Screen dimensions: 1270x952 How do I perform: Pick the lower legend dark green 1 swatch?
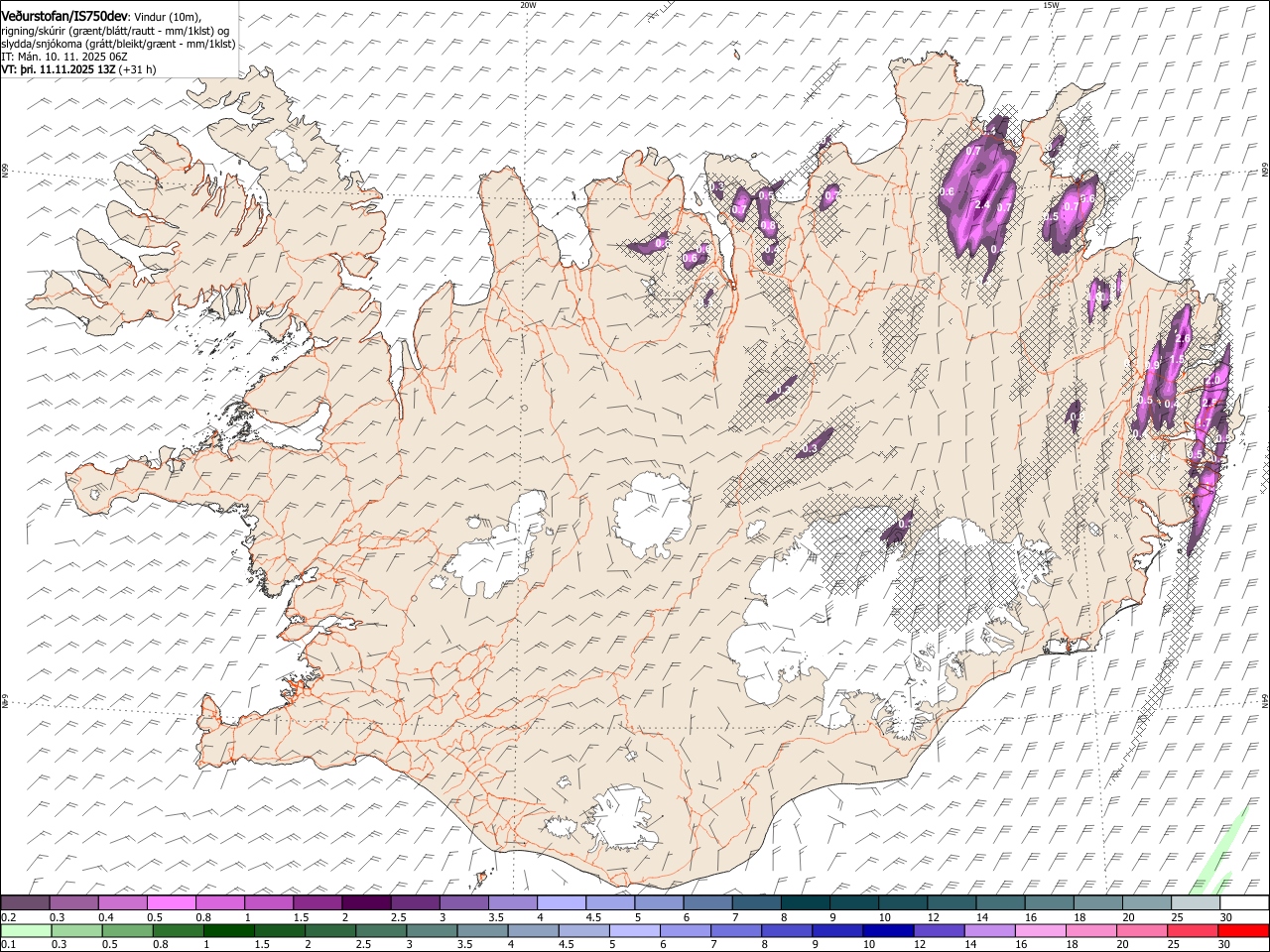coord(228,931)
